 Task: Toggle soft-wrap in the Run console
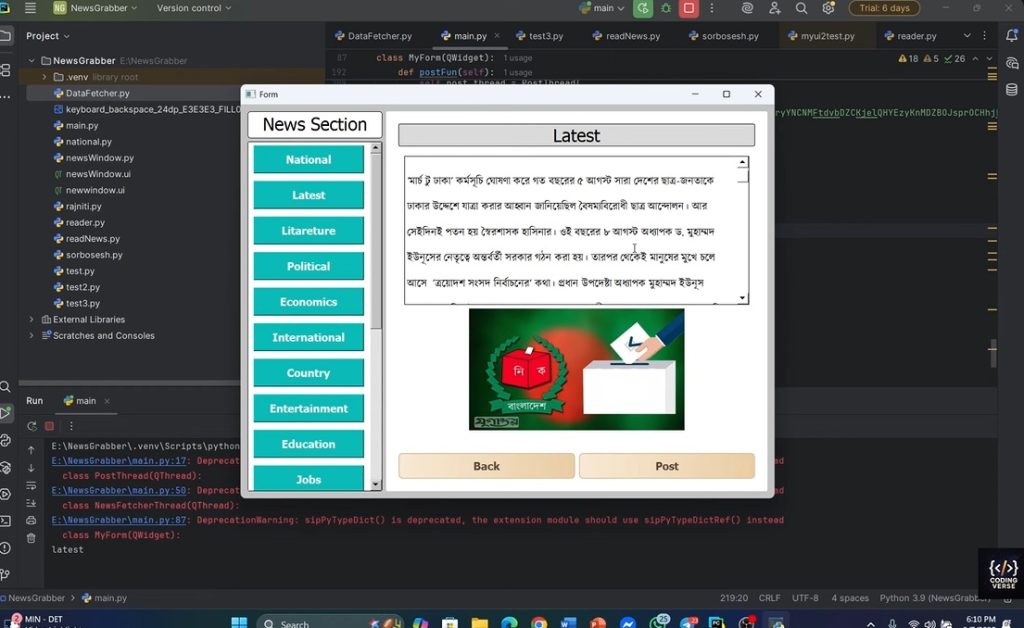31,485
